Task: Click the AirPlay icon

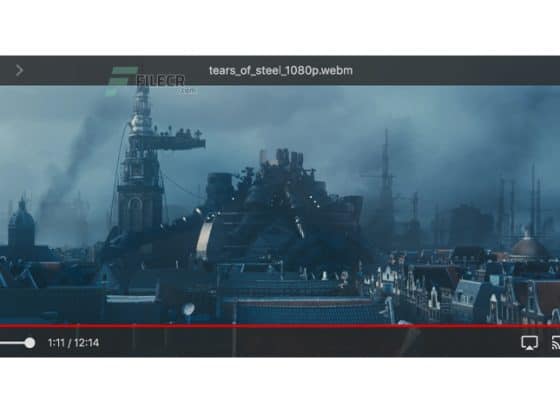Action: 529,343
